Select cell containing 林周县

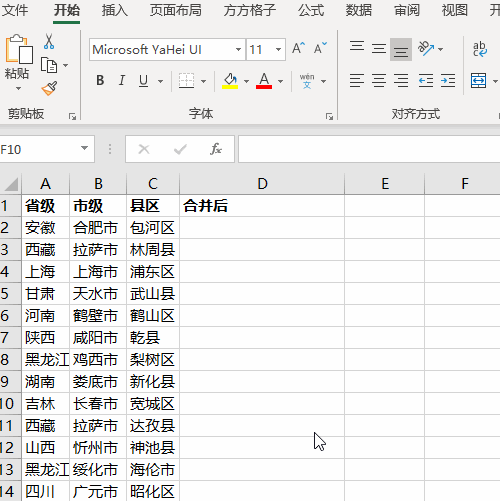click(153, 250)
